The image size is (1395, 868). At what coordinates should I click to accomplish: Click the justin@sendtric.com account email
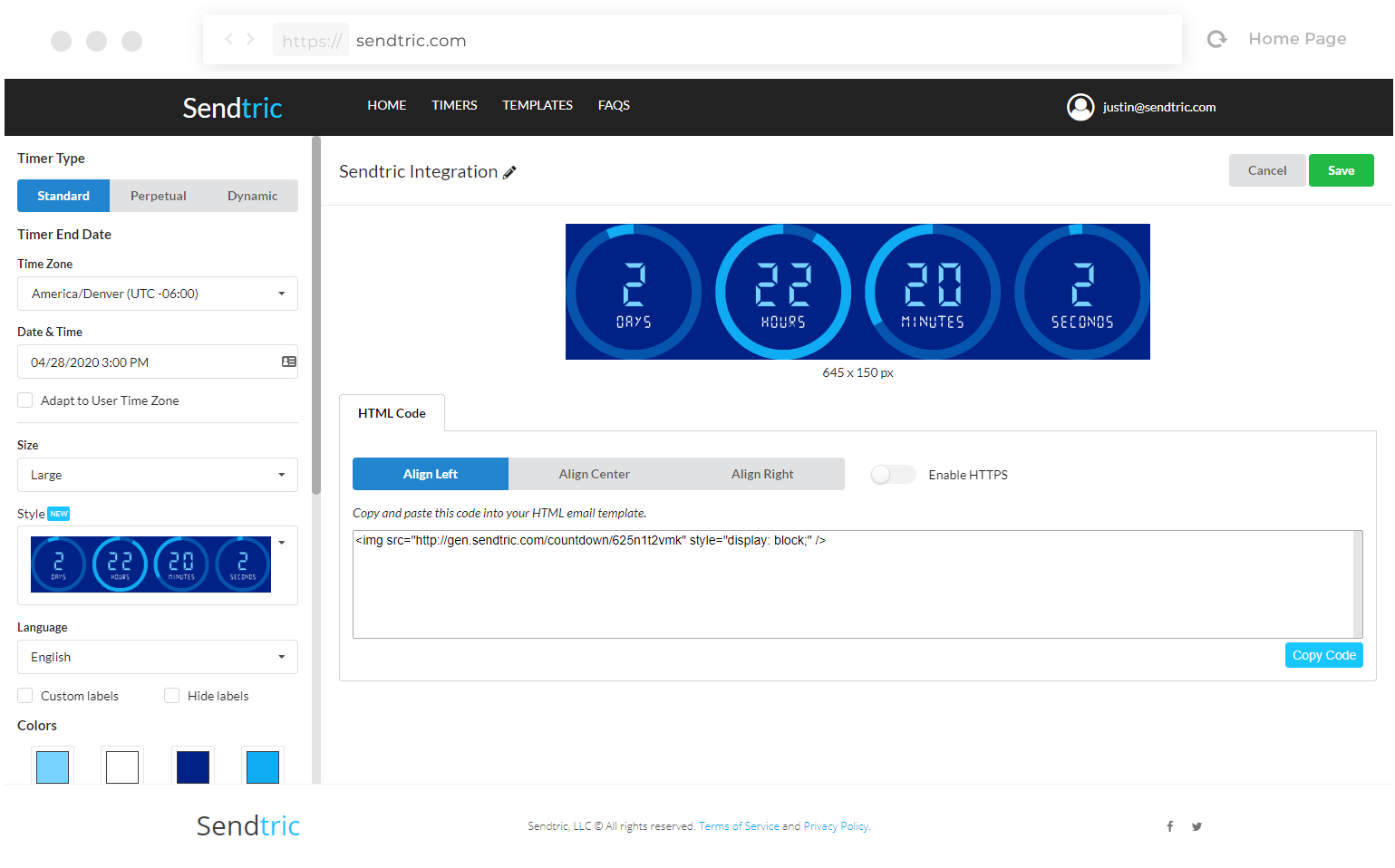click(1159, 107)
